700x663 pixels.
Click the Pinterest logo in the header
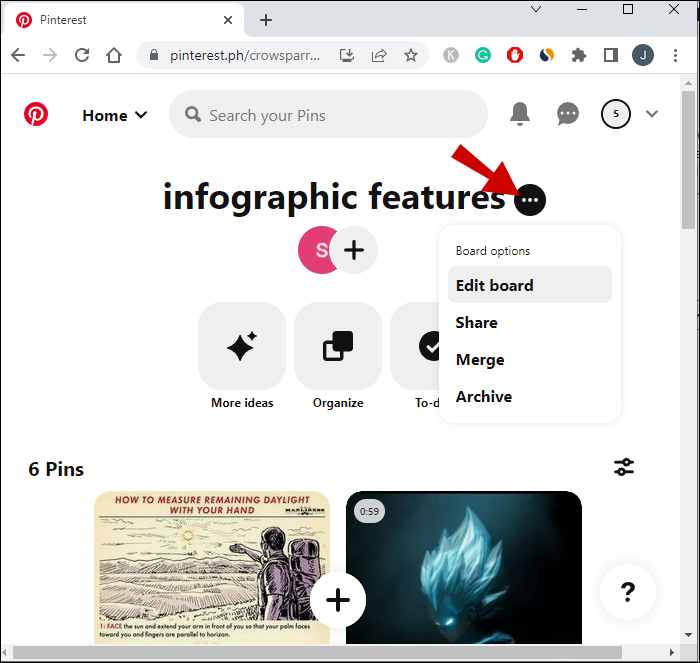tap(36, 114)
